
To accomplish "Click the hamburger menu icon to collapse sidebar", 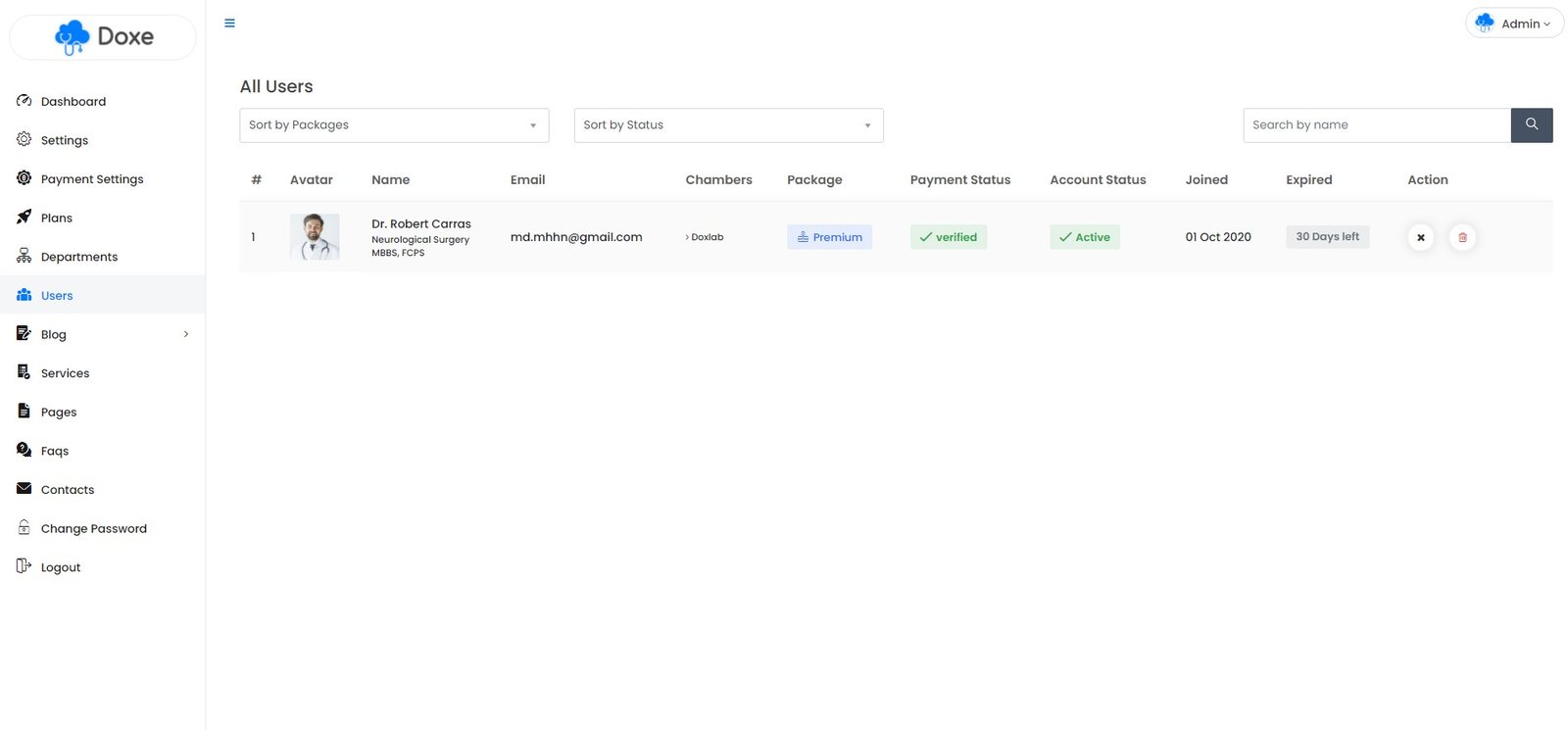I will (229, 24).
